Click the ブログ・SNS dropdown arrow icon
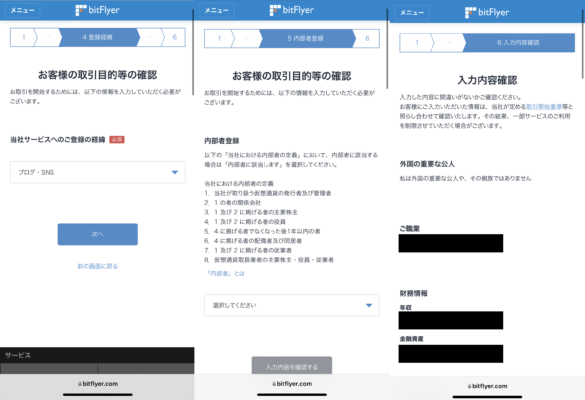 point(175,172)
